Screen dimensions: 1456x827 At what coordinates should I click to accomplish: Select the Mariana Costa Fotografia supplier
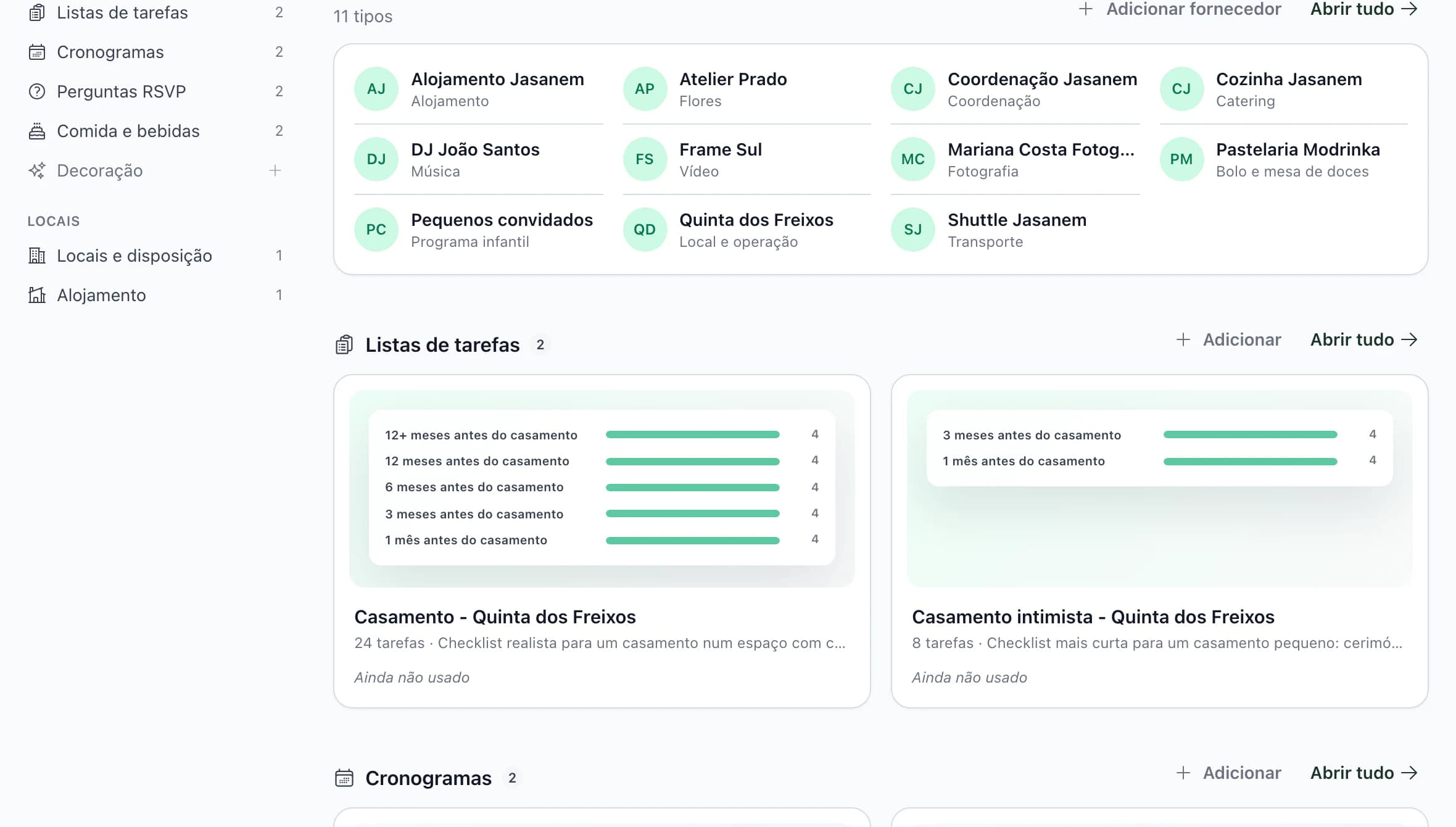pos(1015,159)
